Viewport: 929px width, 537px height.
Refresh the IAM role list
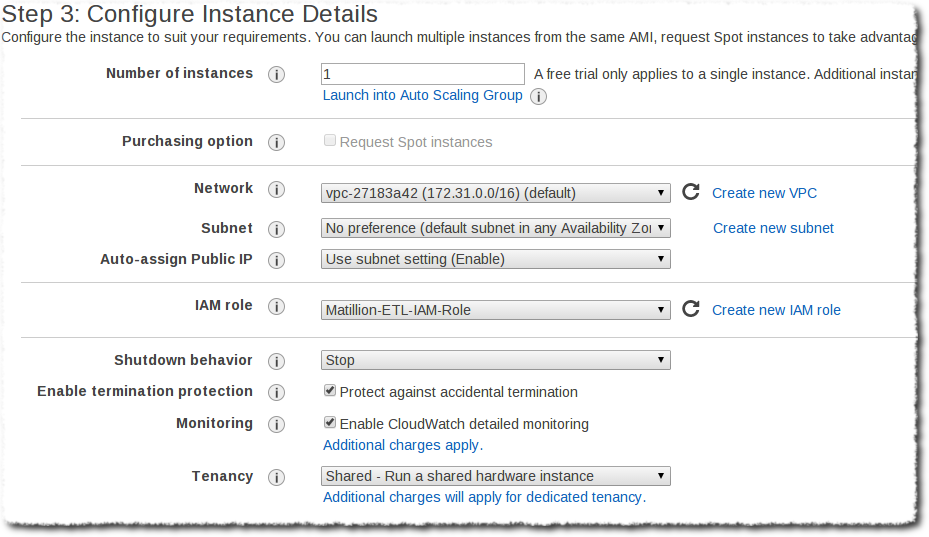[x=690, y=309]
